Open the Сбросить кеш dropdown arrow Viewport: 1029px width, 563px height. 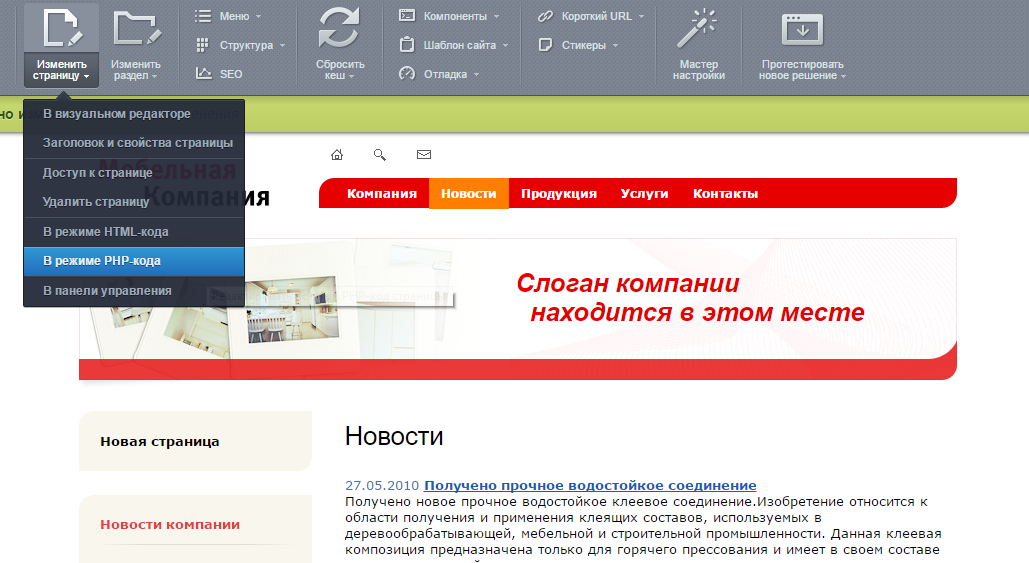tap(351, 77)
